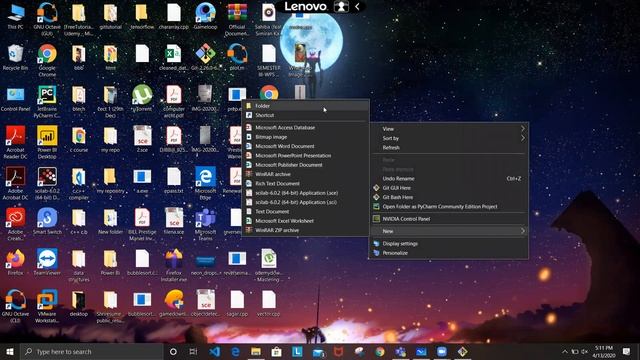Image resolution: width=640 pixels, height=360 pixels.
Task: Create a new Bitmap image
Action: (x=306, y=137)
